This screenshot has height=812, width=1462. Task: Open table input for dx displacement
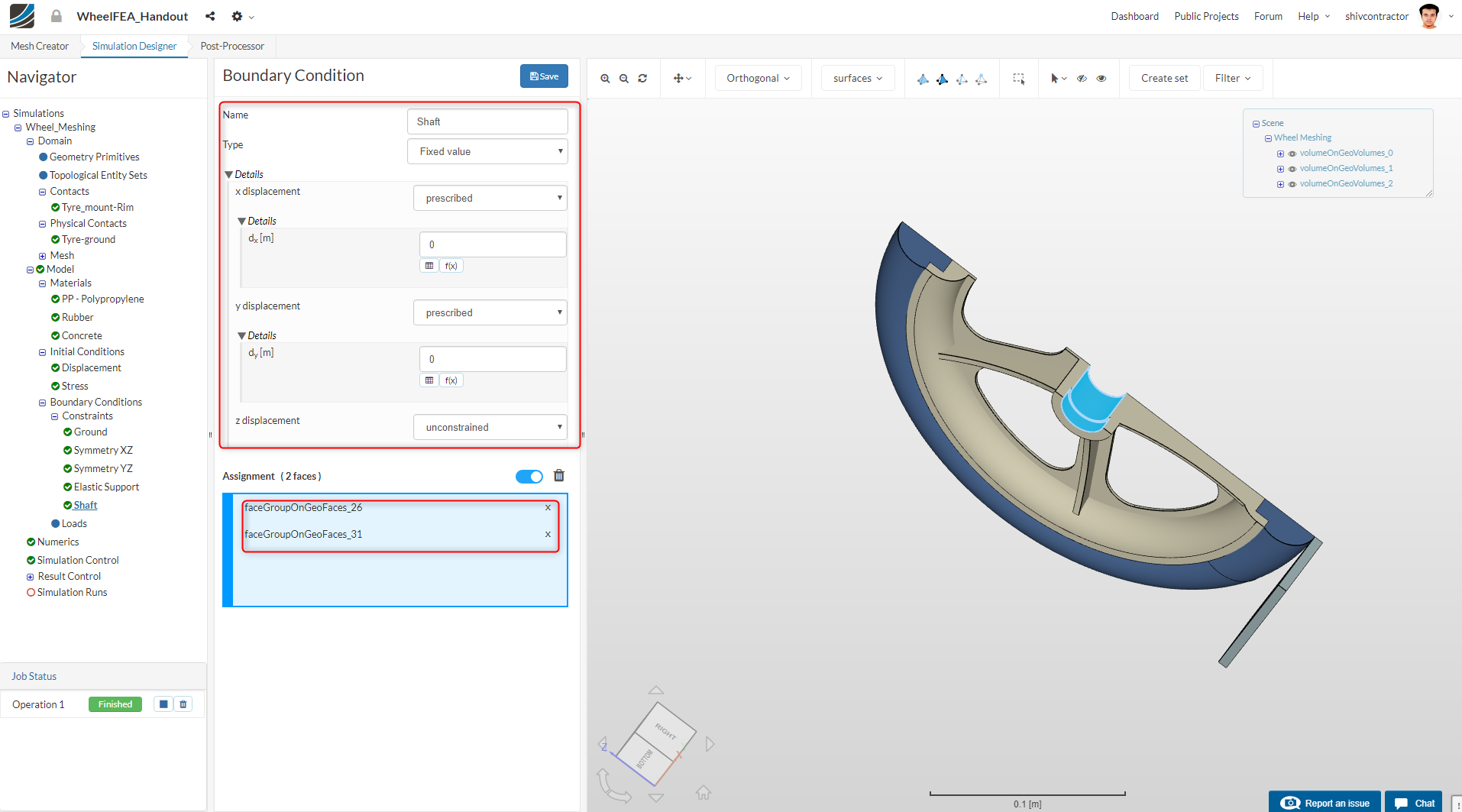pyautogui.click(x=429, y=266)
